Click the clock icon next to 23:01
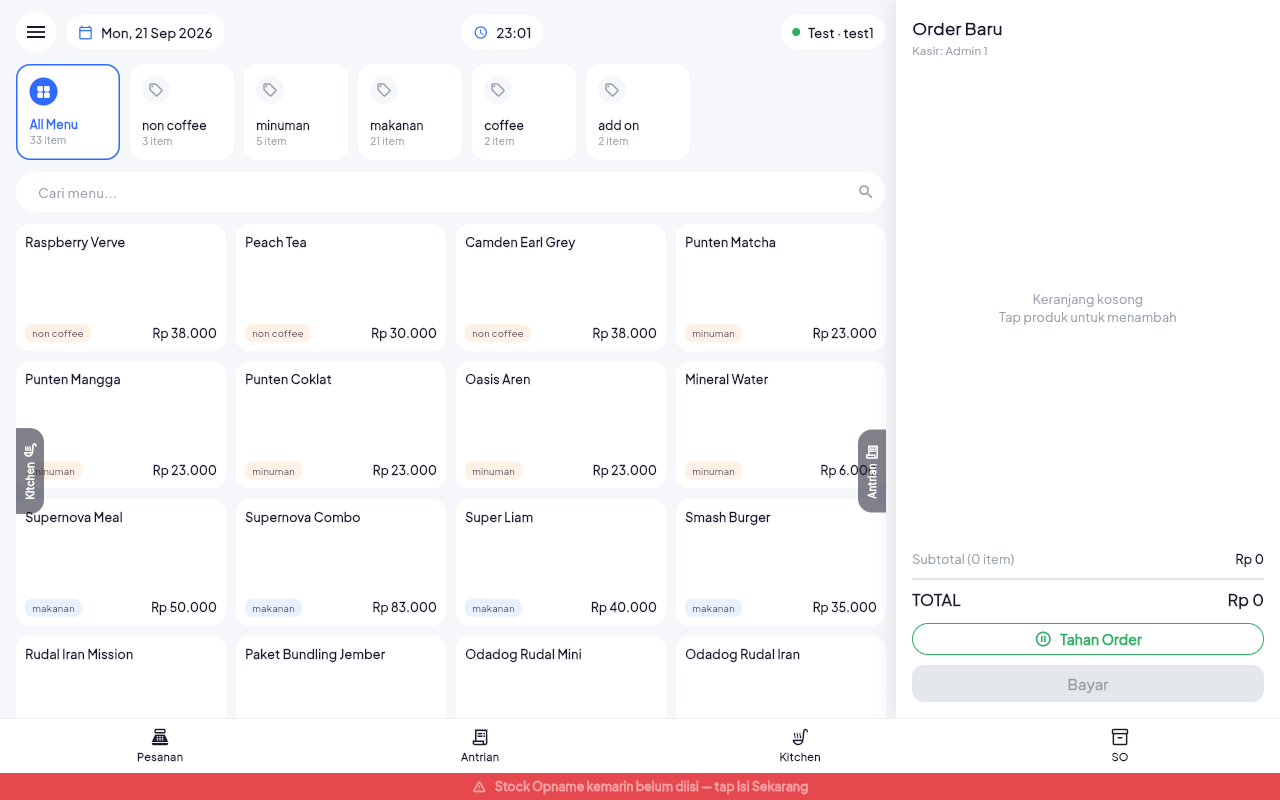 point(481,33)
